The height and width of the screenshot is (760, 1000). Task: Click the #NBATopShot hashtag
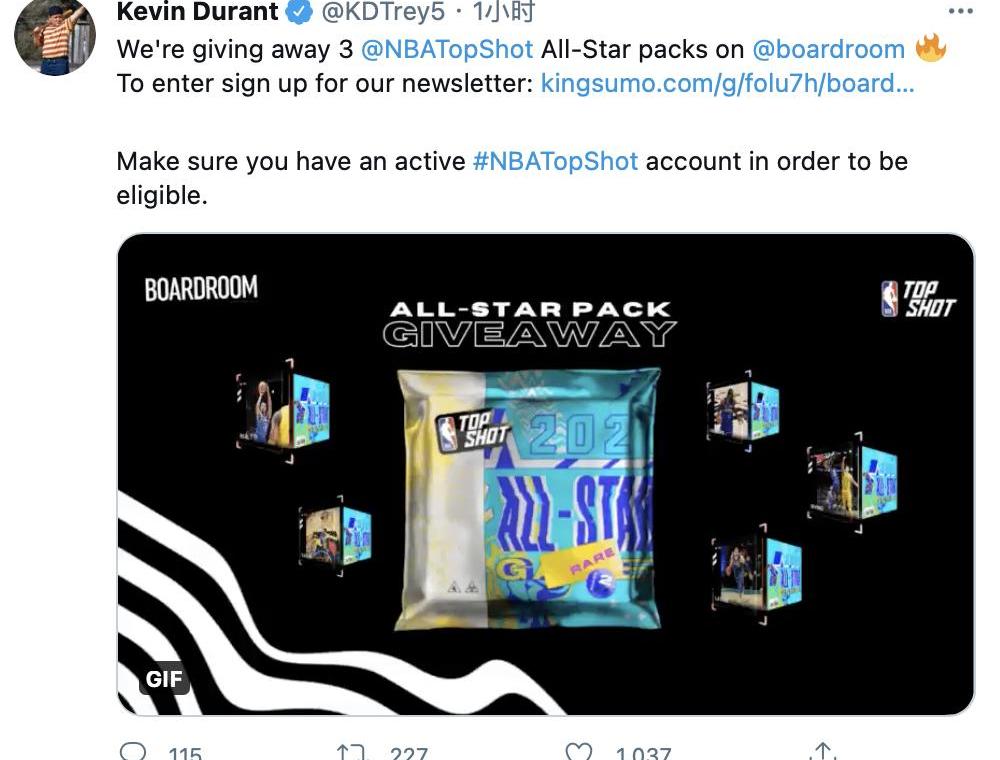(x=555, y=161)
